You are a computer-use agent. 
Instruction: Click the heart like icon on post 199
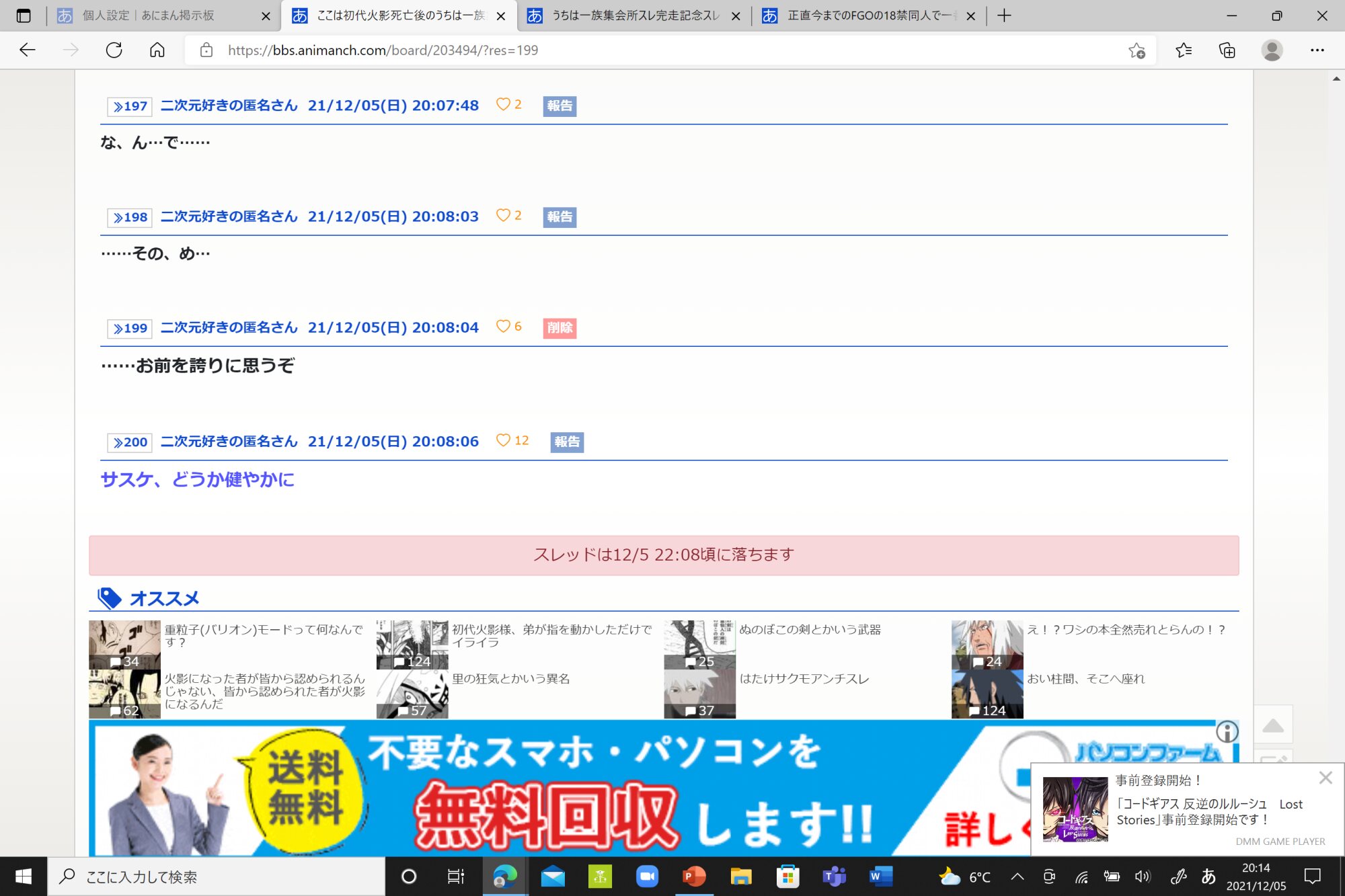click(502, 326)
